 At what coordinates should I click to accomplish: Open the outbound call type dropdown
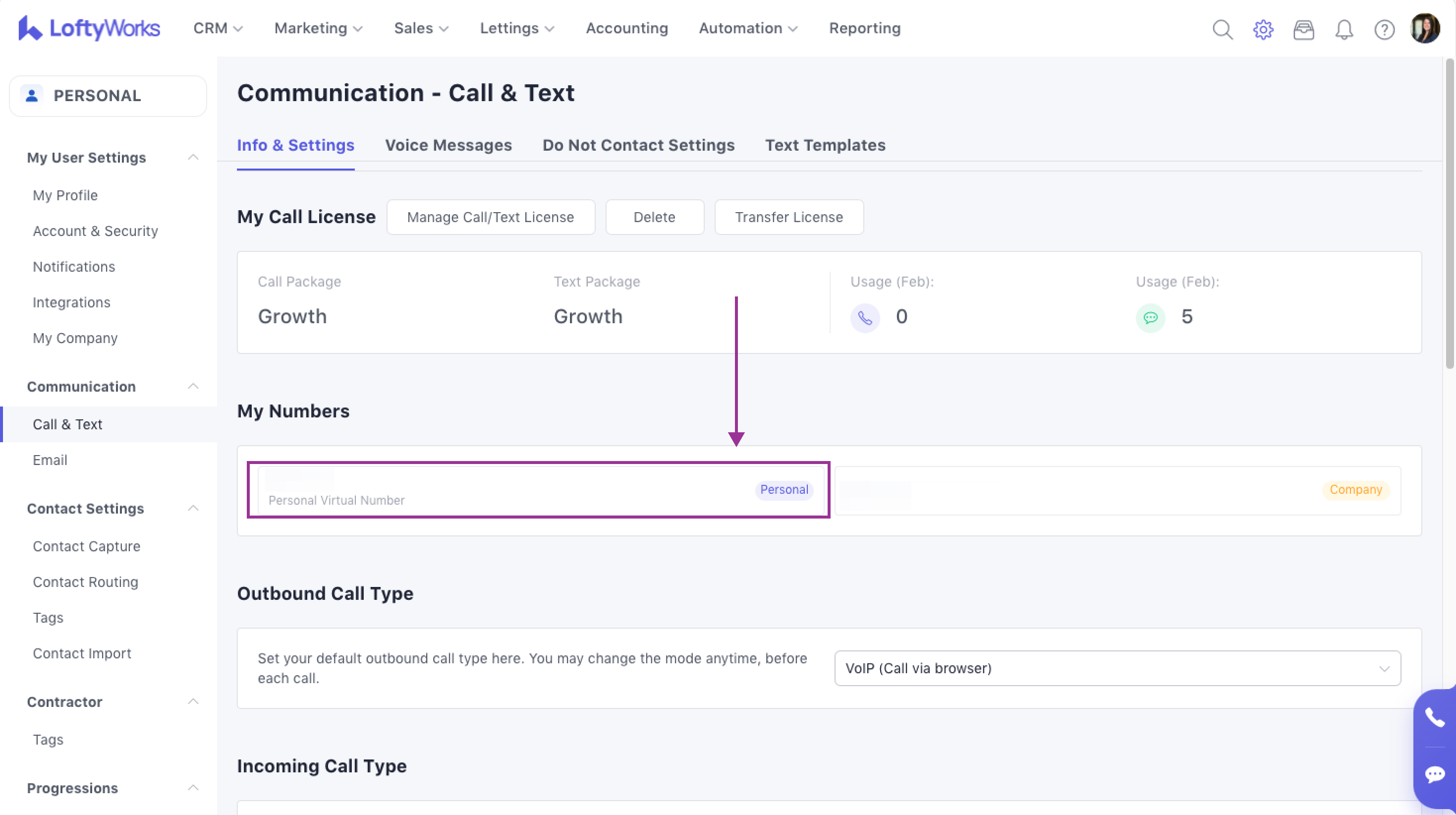click(1117, 668)
